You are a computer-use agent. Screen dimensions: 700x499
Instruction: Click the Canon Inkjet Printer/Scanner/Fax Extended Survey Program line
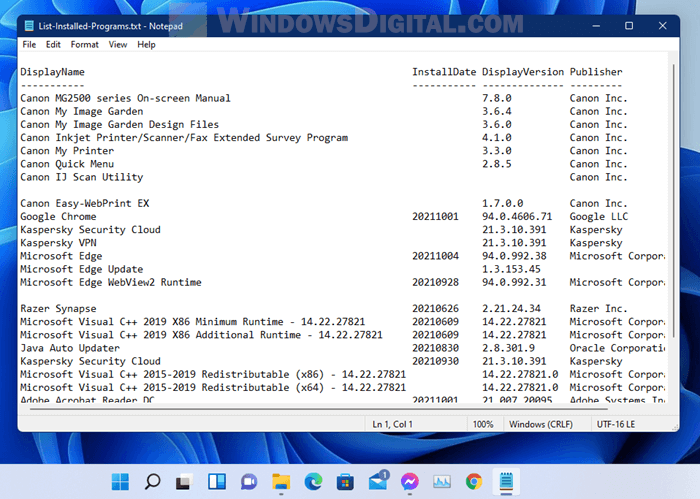pyautogui.click(x=184, y=137)
